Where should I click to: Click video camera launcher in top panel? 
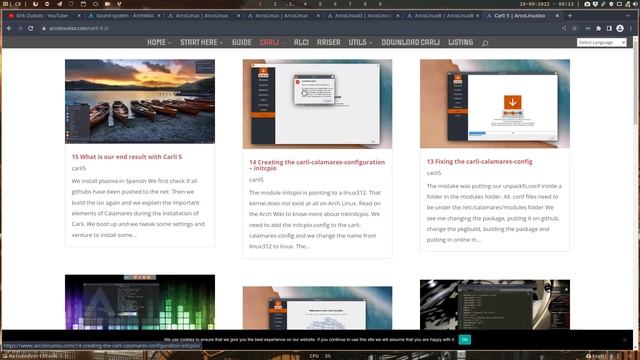pos(107,4)
